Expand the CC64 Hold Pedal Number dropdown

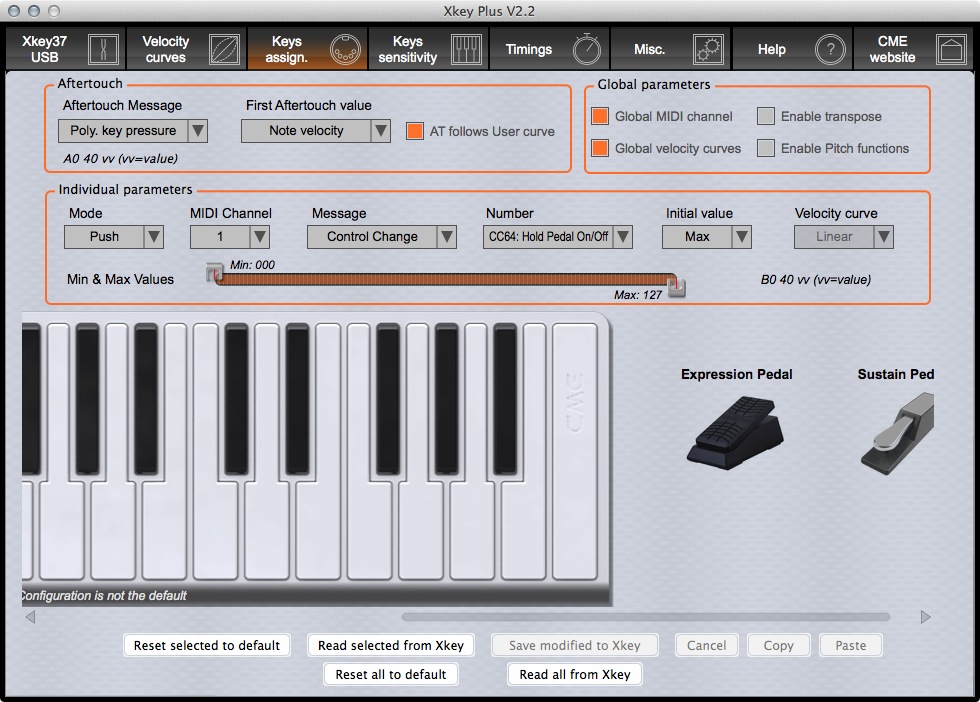click(557, 237)
